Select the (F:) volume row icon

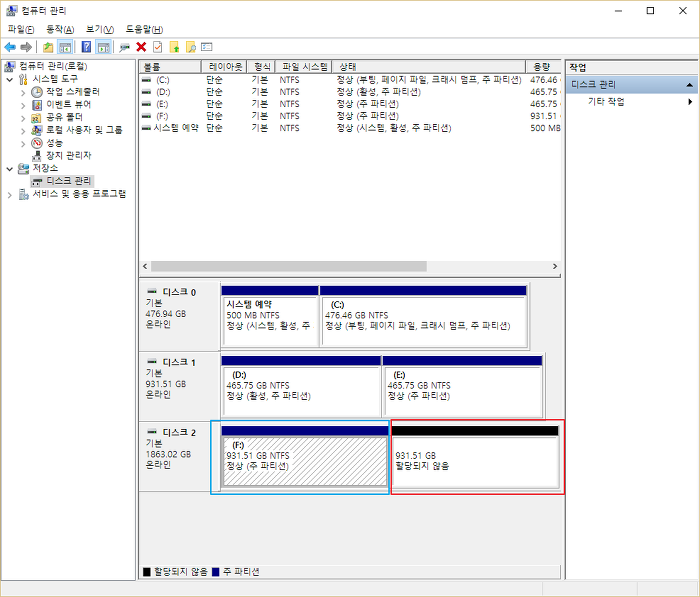[146, 116]
